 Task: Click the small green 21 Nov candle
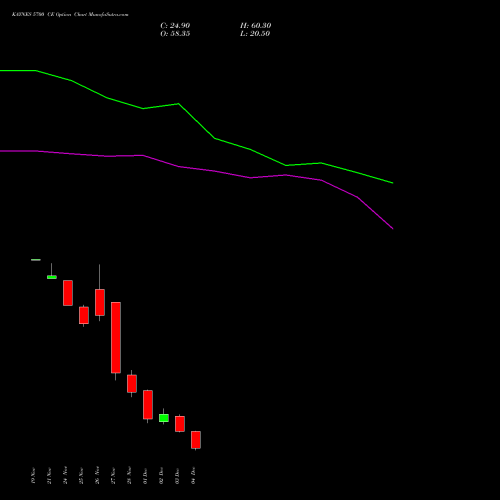(x=52, y=277)
